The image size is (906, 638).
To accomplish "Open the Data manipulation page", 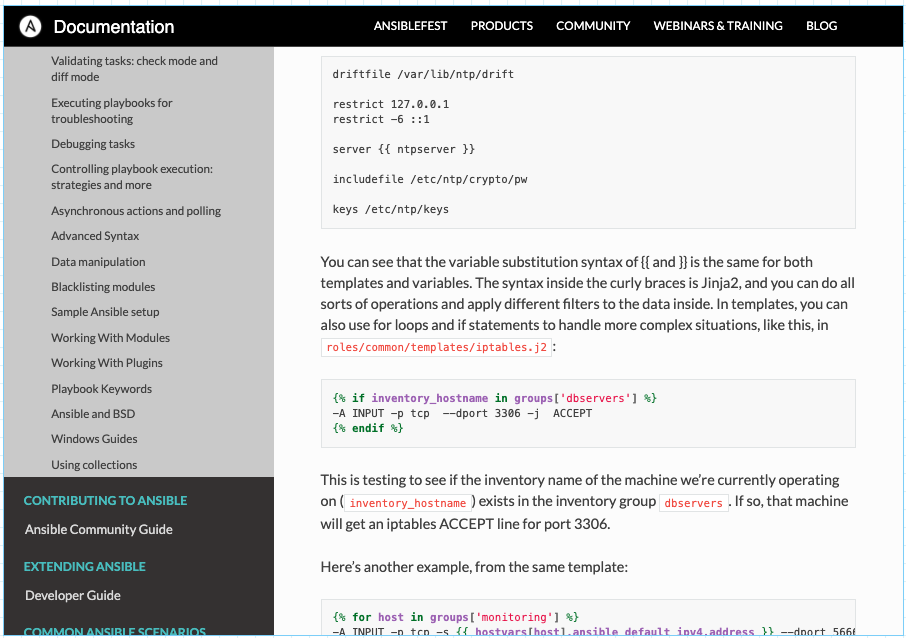I will point(98,262).
